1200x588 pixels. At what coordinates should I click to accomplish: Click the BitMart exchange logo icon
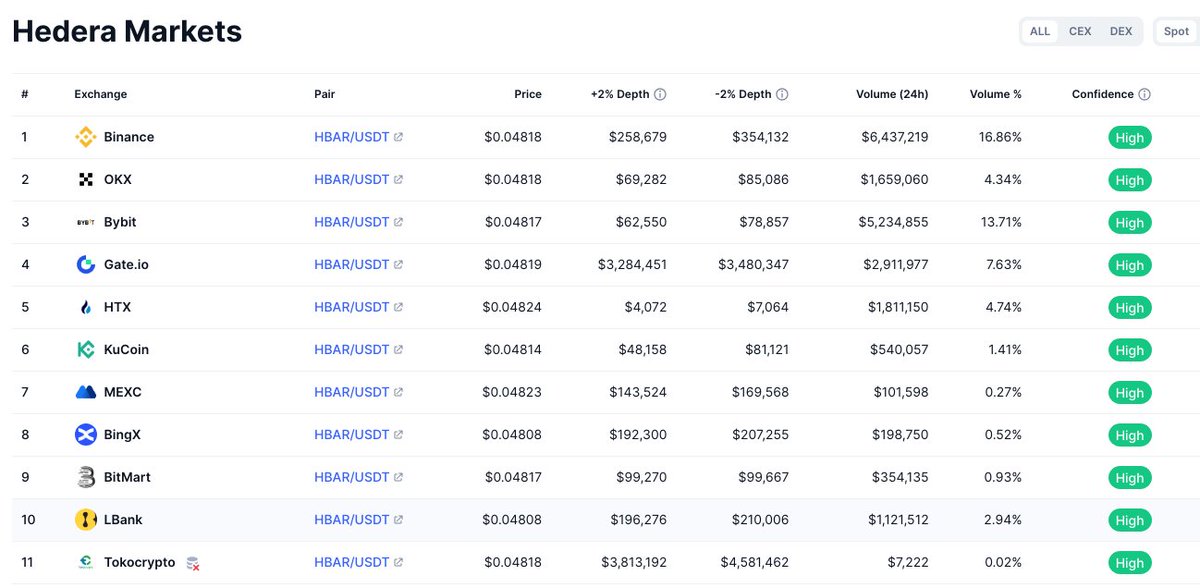(x=86, y=477)
